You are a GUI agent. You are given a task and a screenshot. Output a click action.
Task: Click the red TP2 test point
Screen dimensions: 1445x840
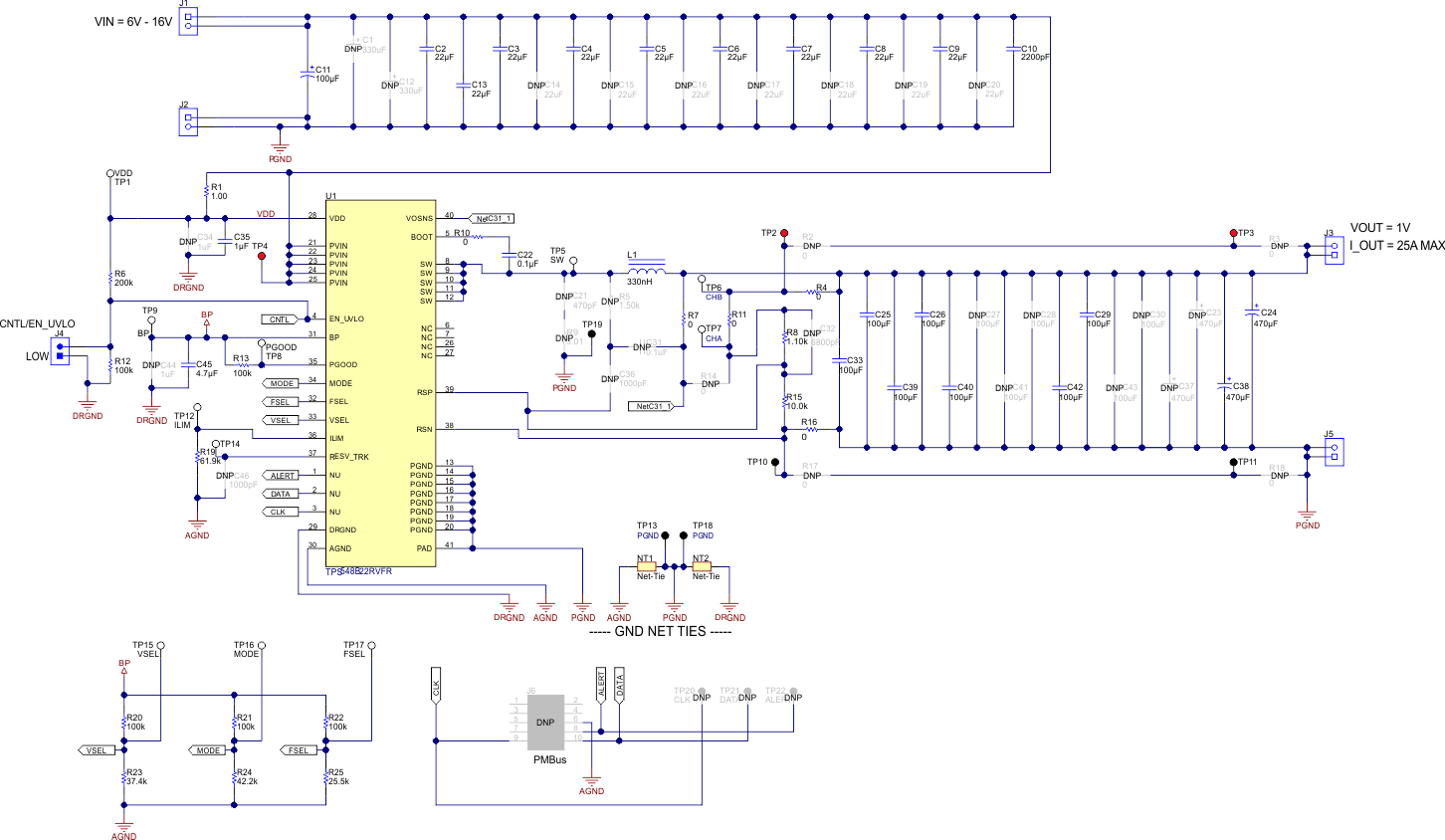784,233
